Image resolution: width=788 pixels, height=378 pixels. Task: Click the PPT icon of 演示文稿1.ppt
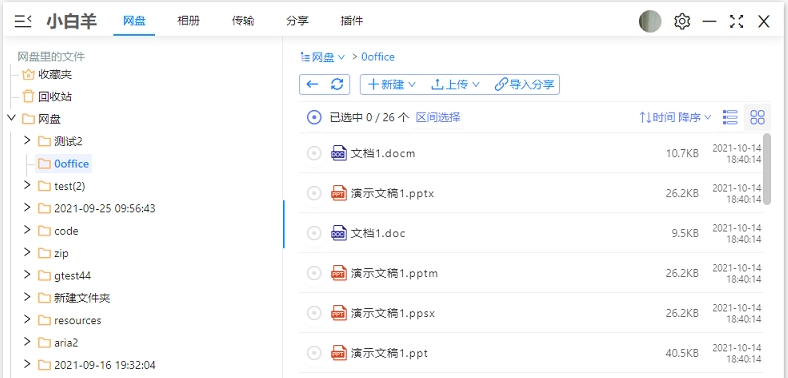339,353
